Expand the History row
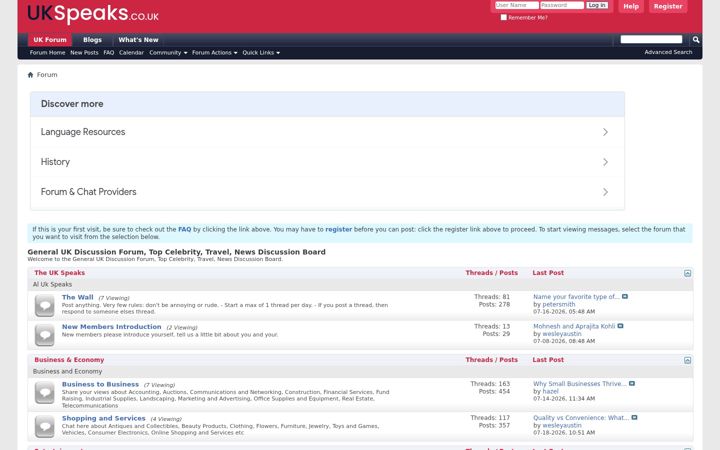720x450 pixels. click(327, 162)
